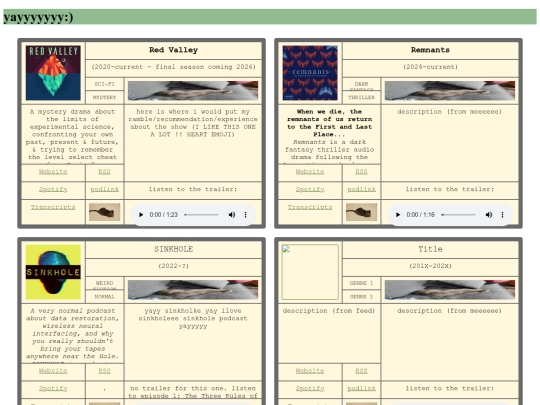Click the small cat image in Red Valley card
The width and height of the screenshot is (540, 405).
(104, 212)
